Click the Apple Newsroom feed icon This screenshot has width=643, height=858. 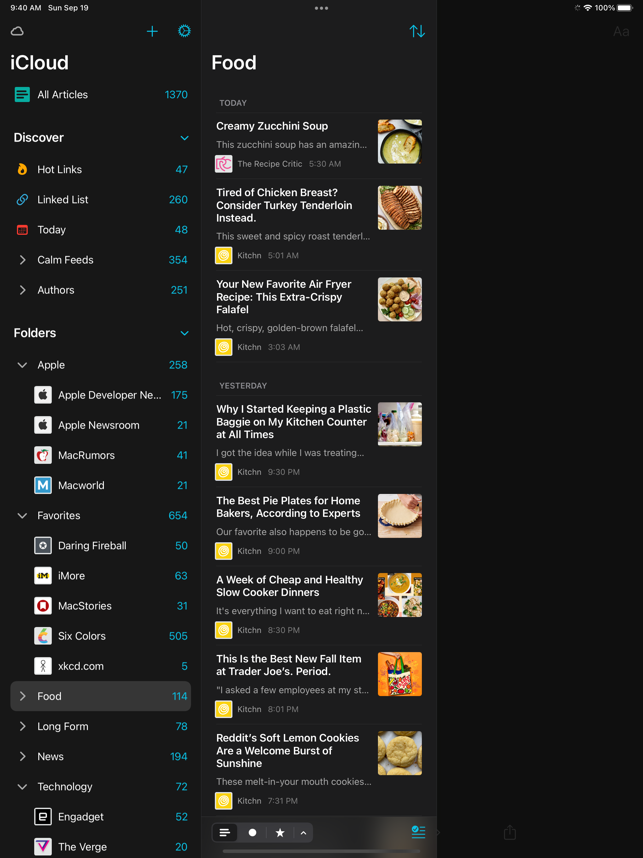coord(43,425)
